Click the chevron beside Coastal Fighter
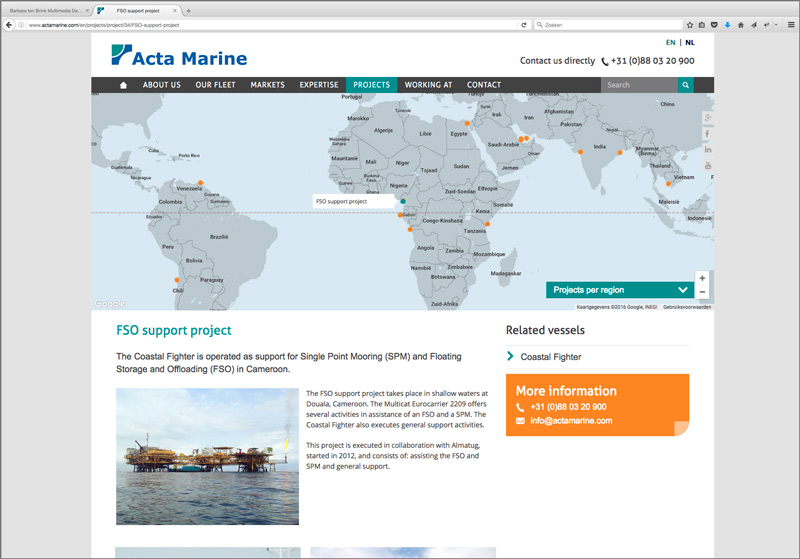Viewport: 800px width, 559px height. [510, 356]
